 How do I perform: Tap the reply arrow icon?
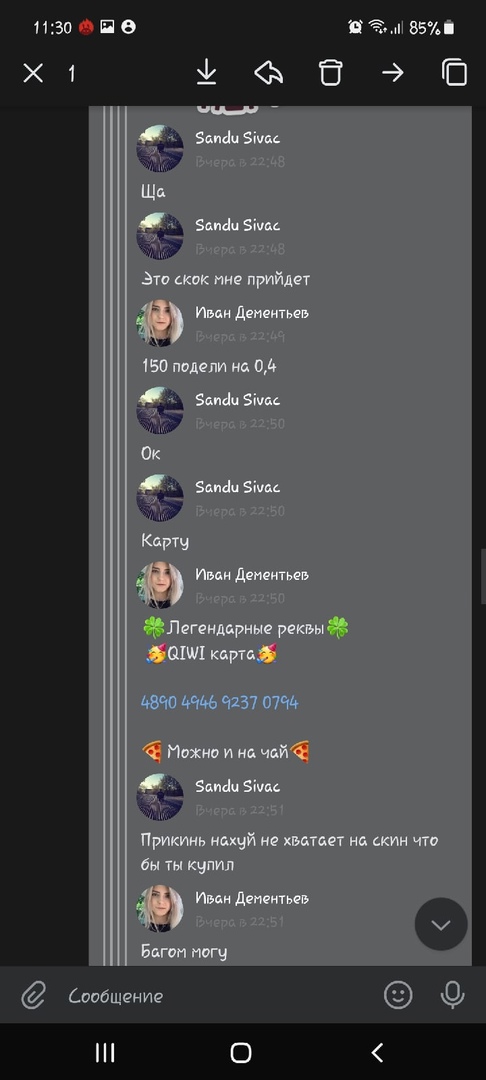tap(268, 72)
